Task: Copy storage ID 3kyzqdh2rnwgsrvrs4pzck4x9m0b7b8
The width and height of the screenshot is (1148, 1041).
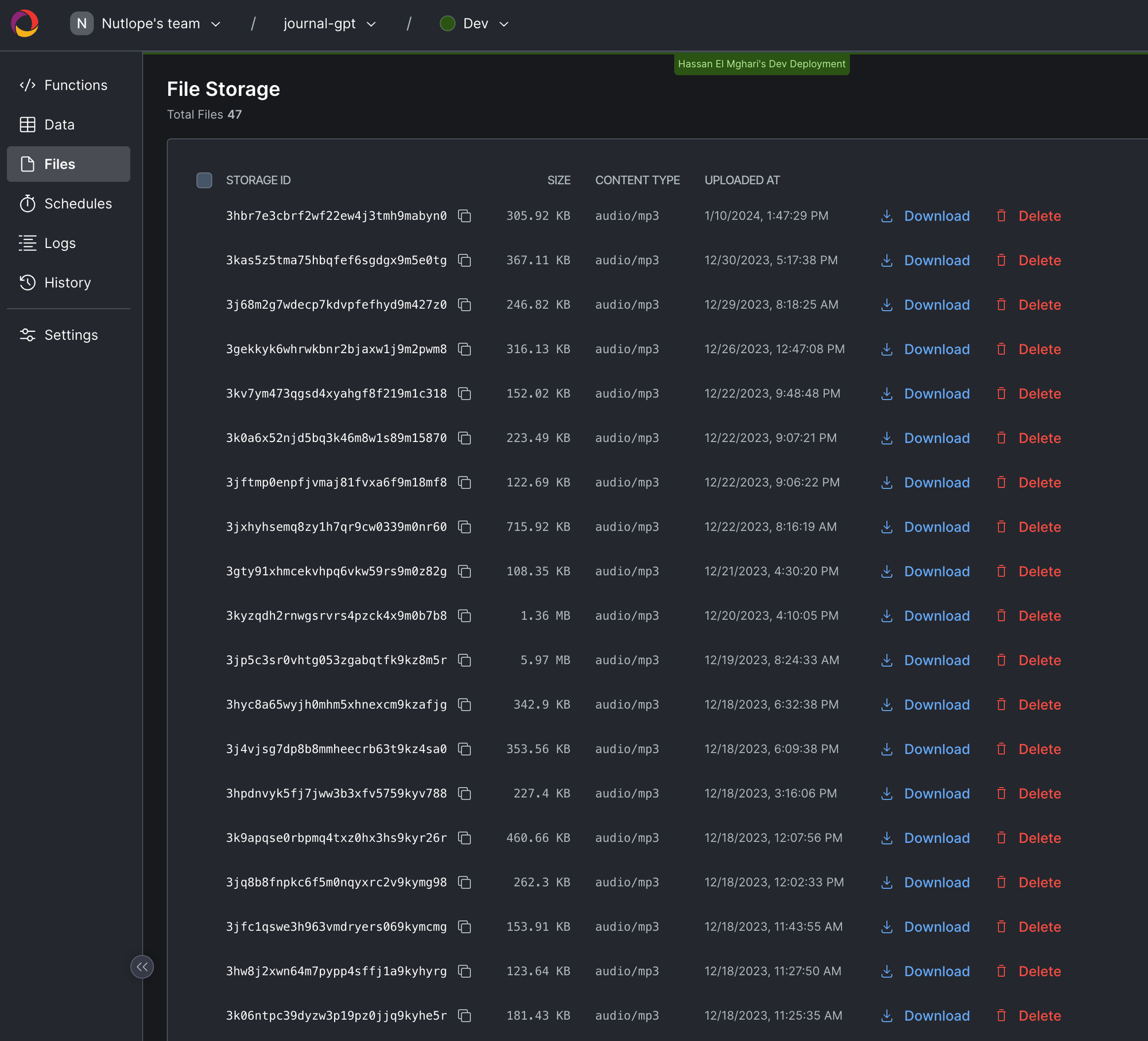Action: point(464,616)
